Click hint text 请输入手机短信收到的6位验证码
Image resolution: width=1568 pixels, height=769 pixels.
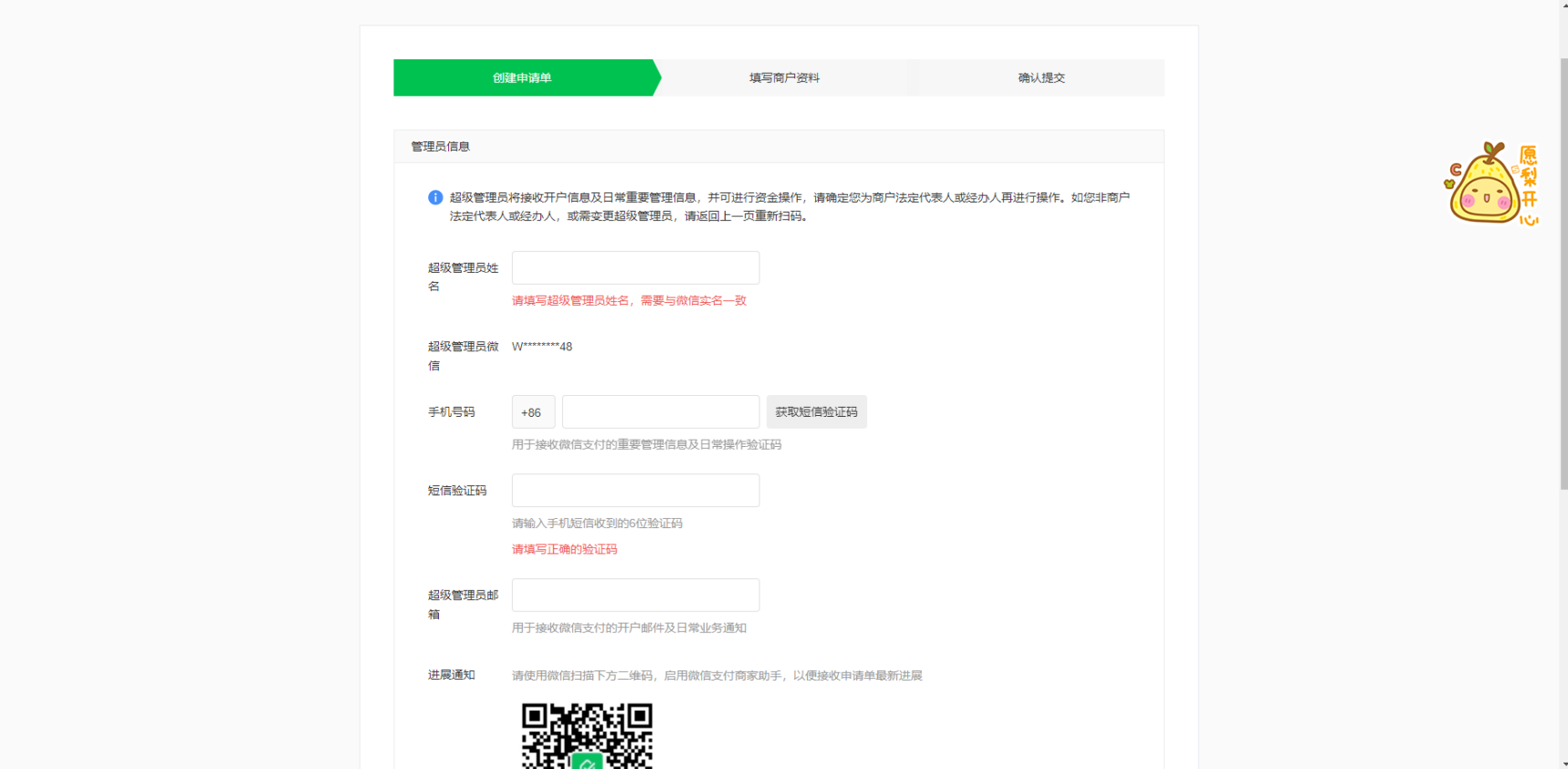[x=597, y=523]
